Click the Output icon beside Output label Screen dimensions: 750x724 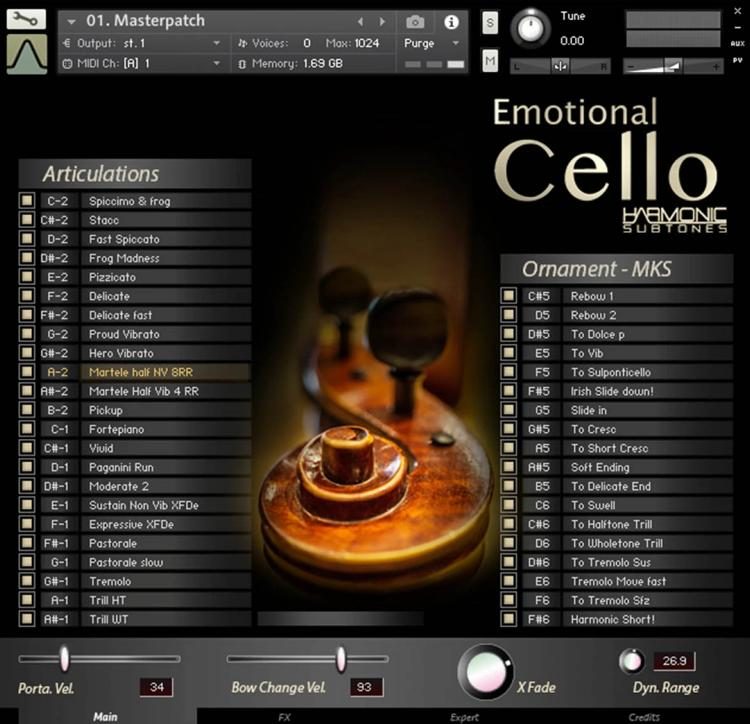click(x=67, y=43)
